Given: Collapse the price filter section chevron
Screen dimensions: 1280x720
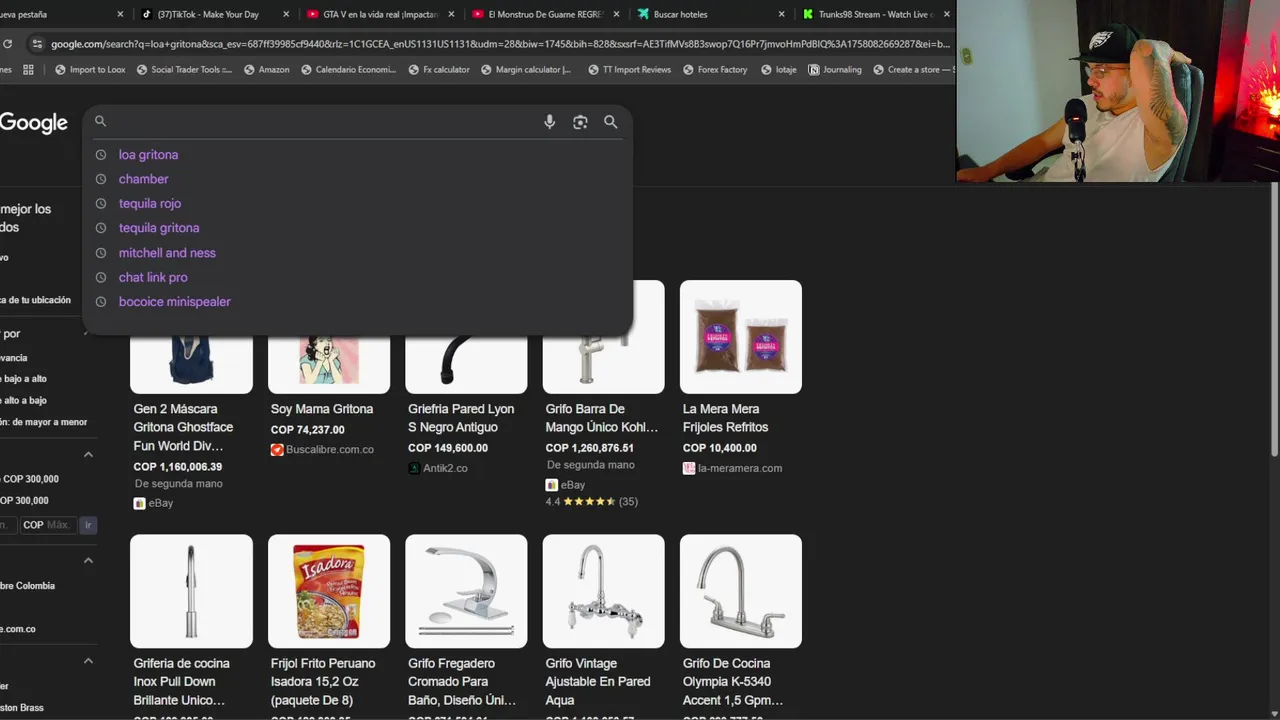Looking at the screenshot, I should pos(88,455).
